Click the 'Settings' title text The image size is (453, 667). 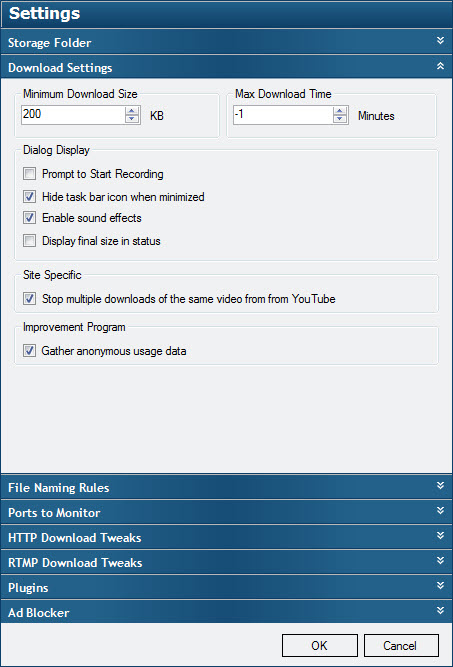45,13
